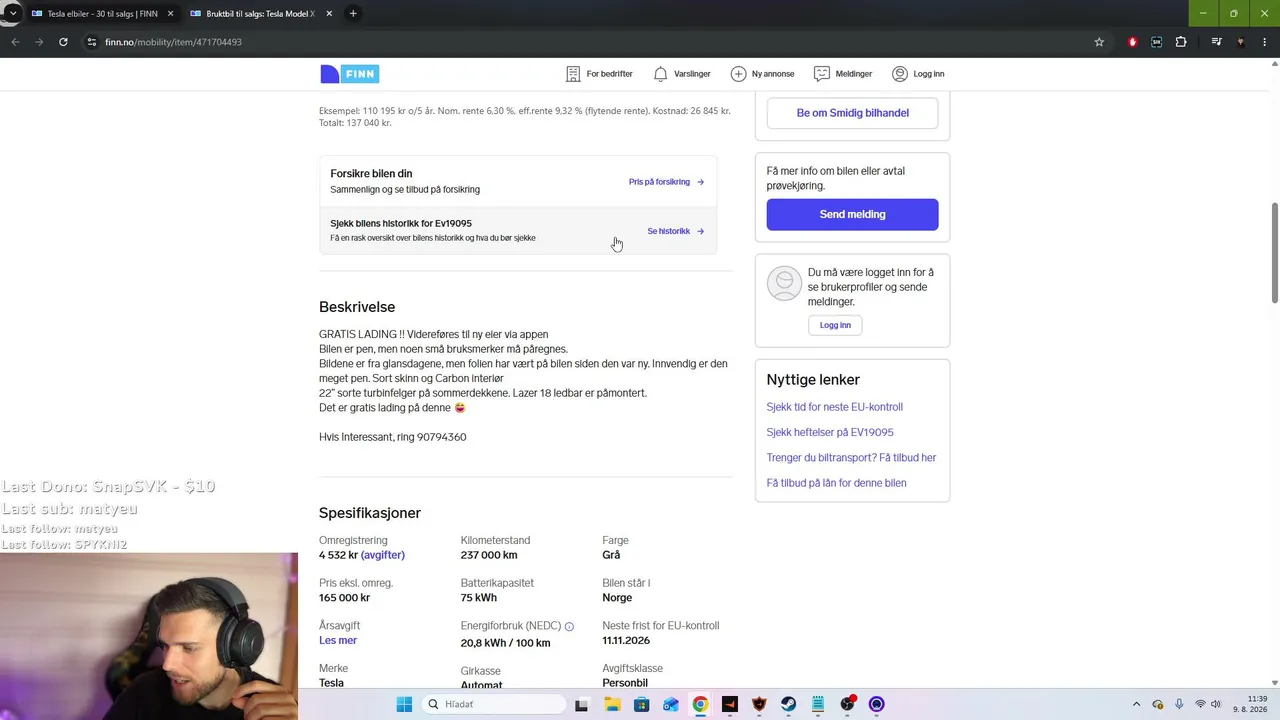Screen dimensions: 1280x720
Task: Bookmark this page with the star
Action: click(x=1099, y=42)
